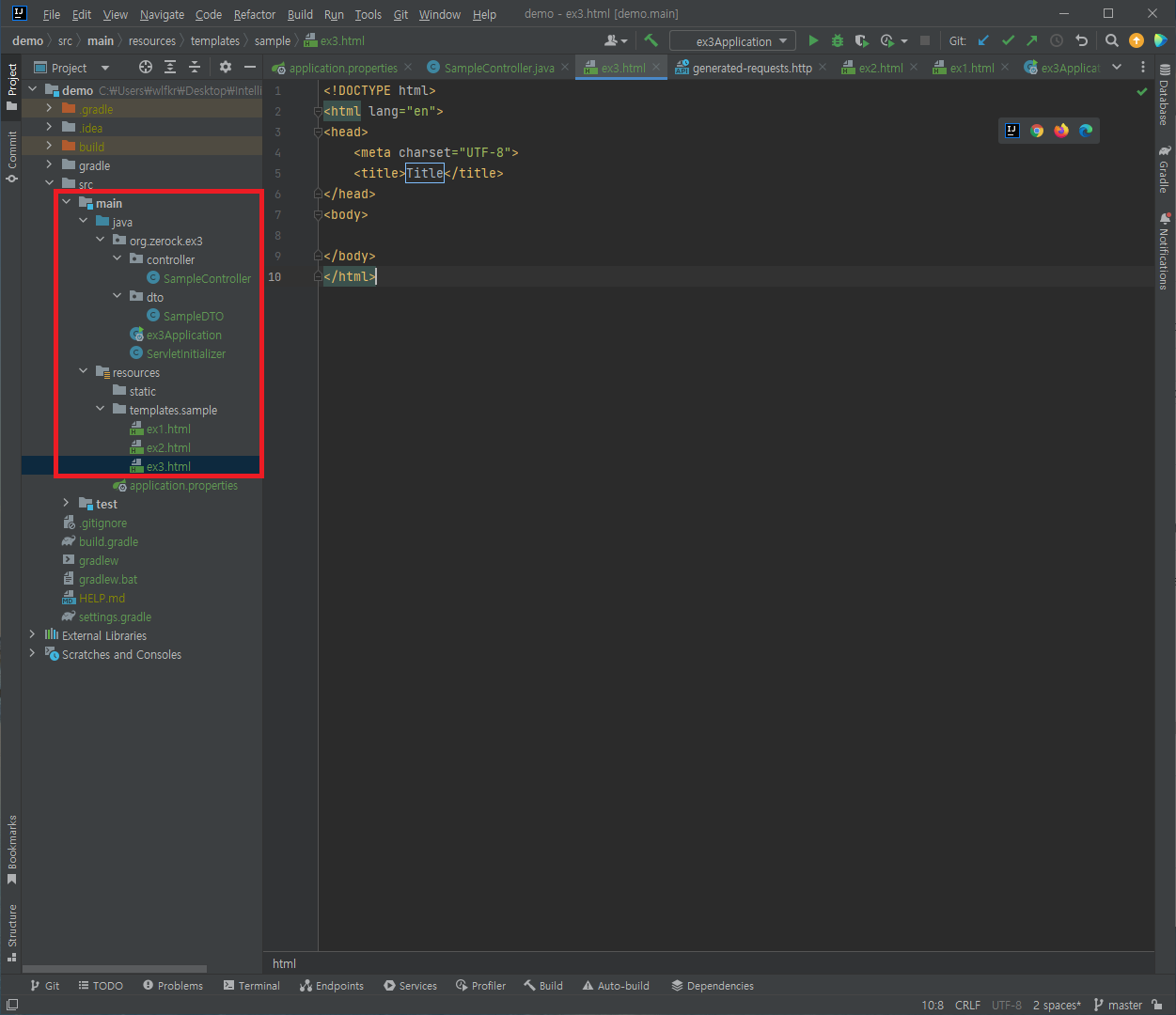Select SampleDTO class in project tree
The image size is (1176, 1015).
[193, 316]
